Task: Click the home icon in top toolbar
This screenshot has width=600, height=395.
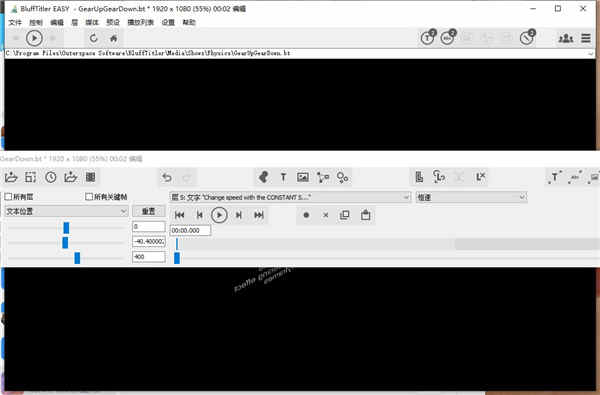Action: point(113,38)
